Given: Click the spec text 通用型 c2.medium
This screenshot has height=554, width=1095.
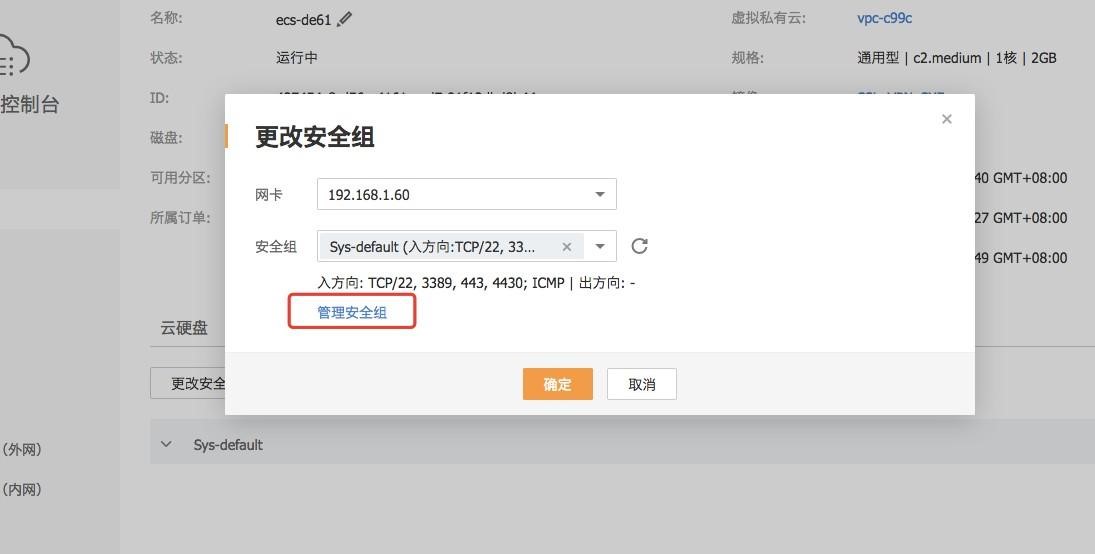Looking at the screenshot, I should pyautogui.click(x=957, y=58).
